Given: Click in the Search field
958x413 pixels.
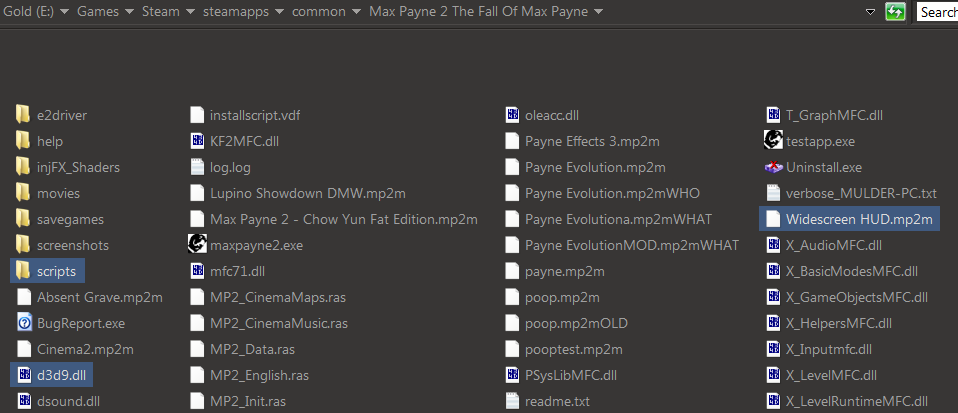Looking at the screenshot, I should click(x=938, y=12).
